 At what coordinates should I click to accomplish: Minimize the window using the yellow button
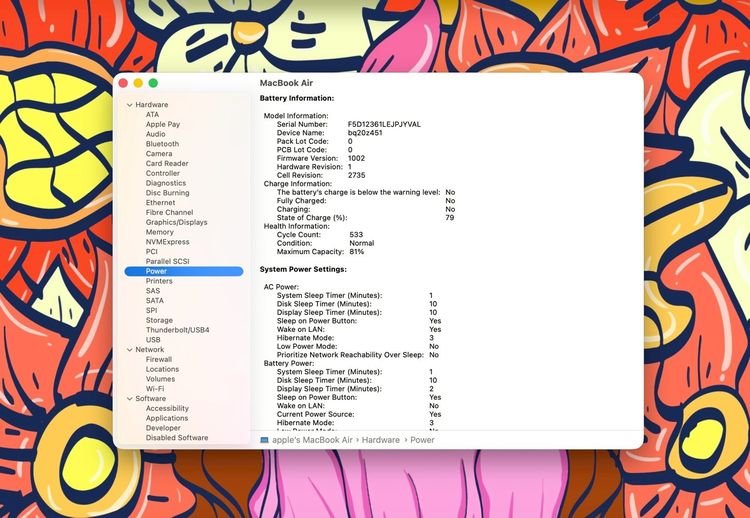tap(138, 83)
